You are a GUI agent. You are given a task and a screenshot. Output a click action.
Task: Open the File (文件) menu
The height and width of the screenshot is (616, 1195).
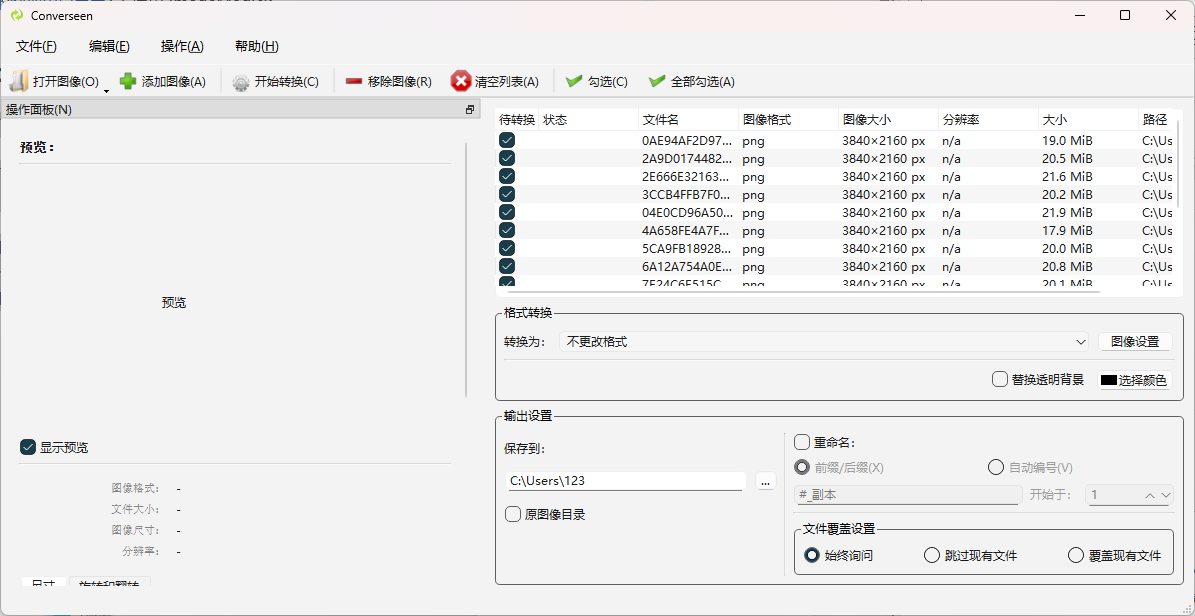(x=36, y=46)
